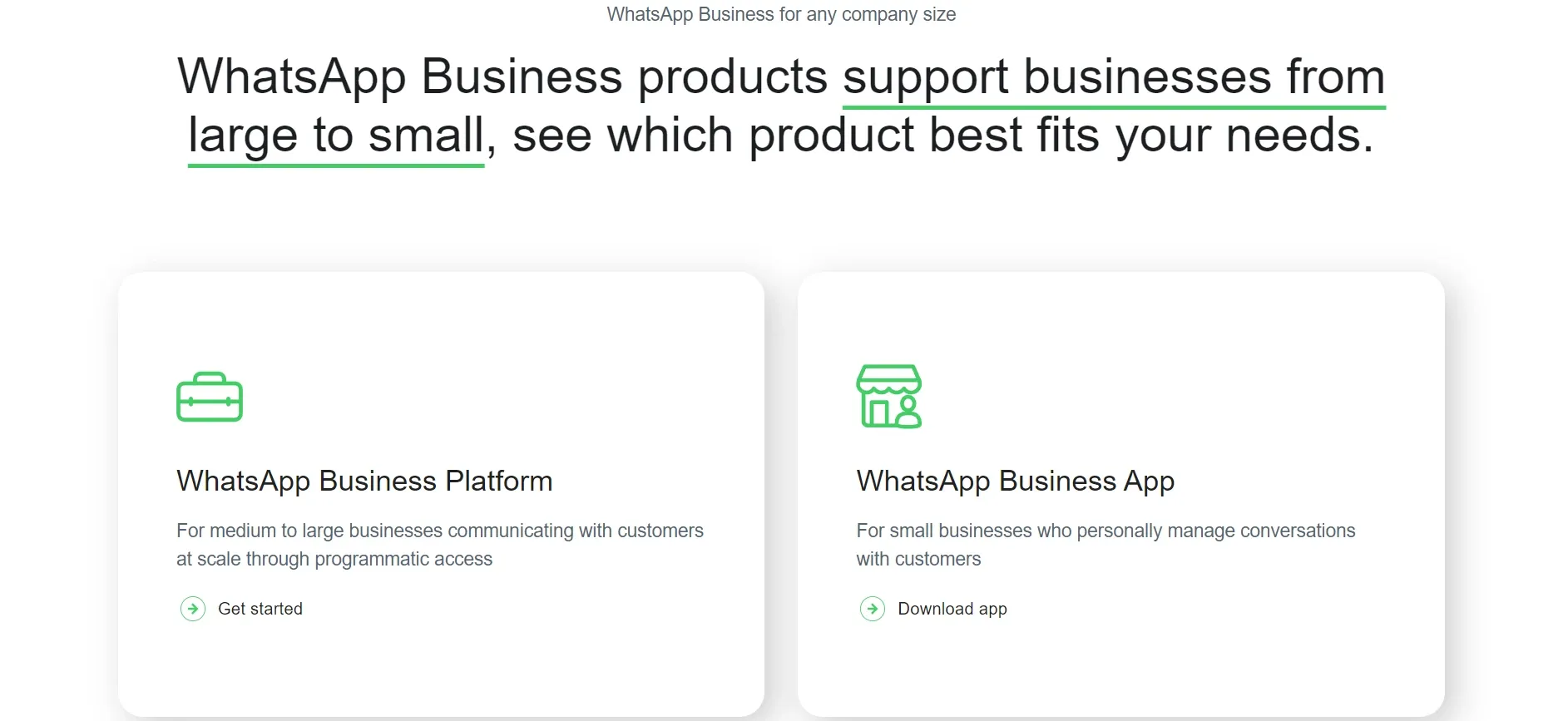Click the underlined 'support businesses from' phrase

coord(1114,77)
